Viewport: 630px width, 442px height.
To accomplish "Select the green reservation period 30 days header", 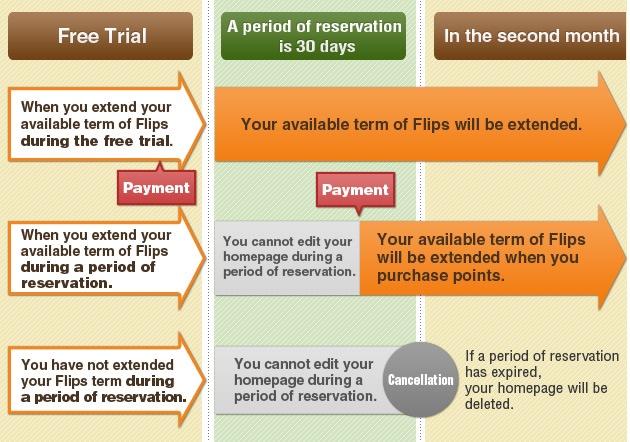I will [313, 36].
